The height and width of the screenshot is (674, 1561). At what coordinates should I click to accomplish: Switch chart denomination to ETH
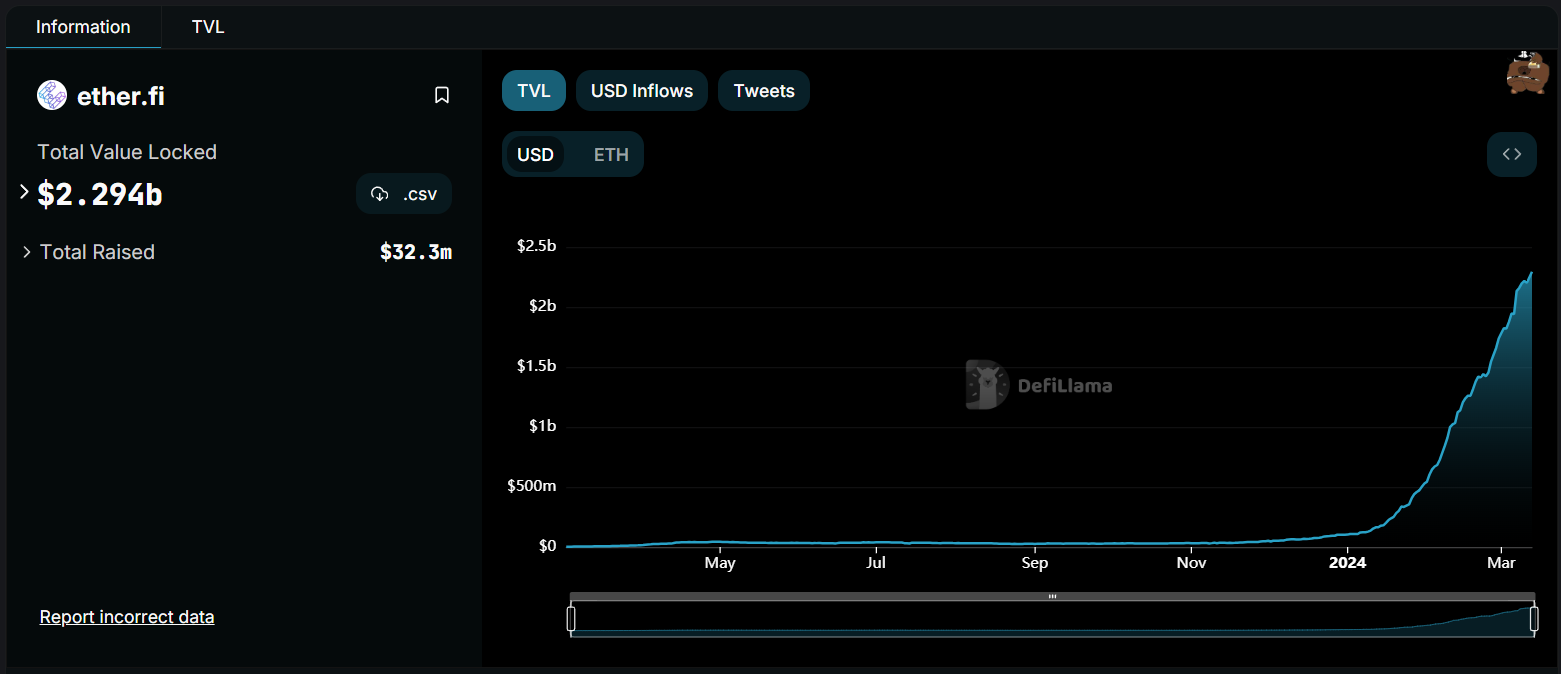point(611,155)
